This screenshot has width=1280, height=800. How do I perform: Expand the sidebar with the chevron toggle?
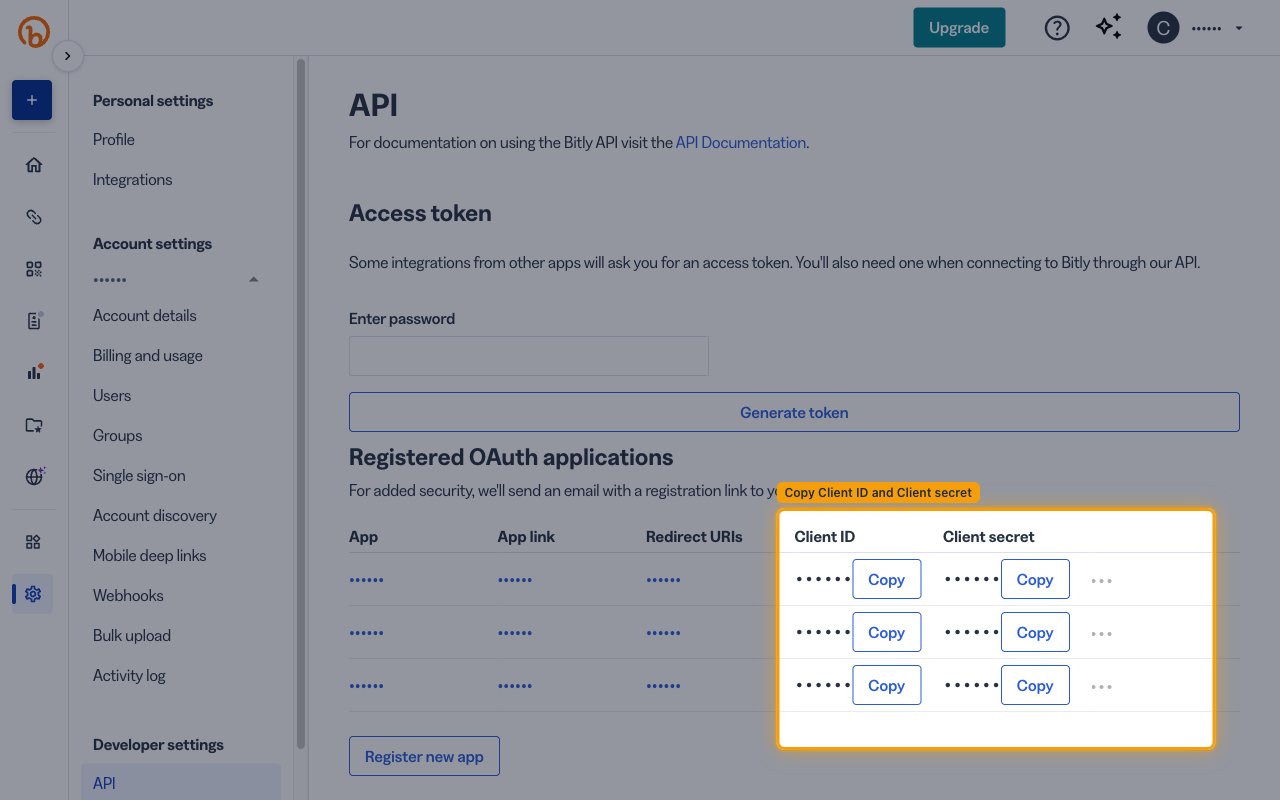tap(67, 56)
